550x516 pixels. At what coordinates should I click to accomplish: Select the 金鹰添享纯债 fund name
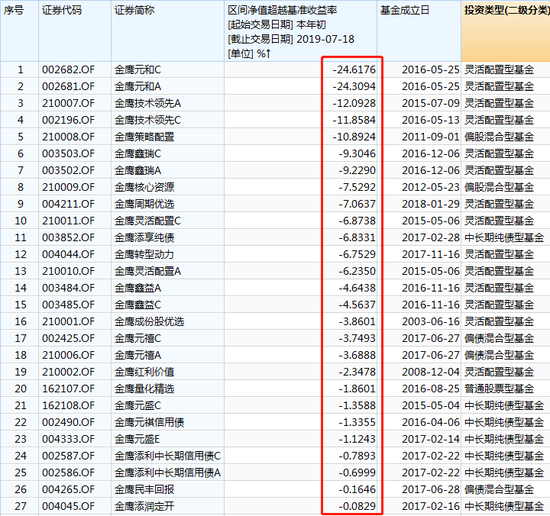(x=144, y=238)
